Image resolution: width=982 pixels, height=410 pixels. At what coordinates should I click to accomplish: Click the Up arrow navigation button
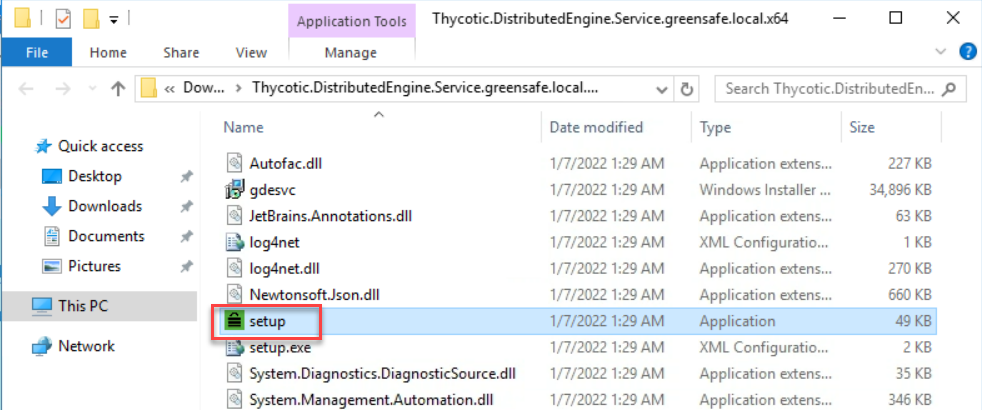118,89
